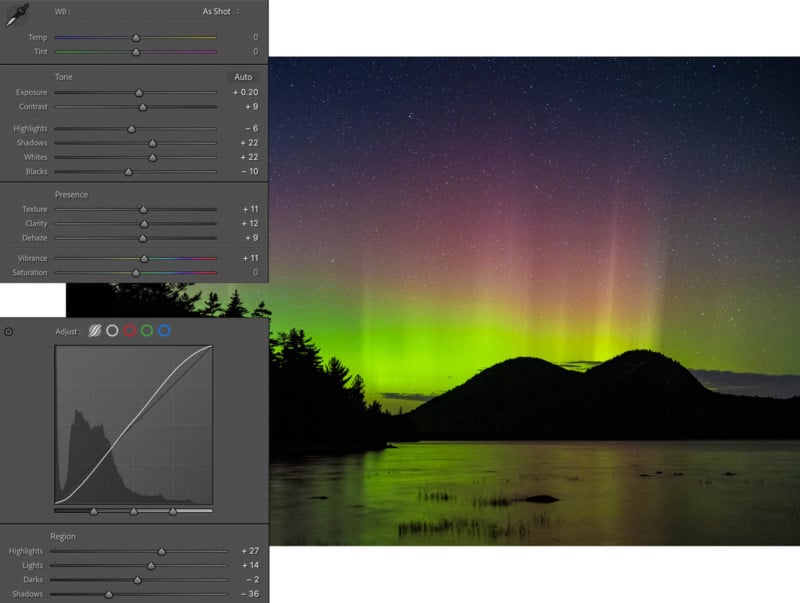
Task: Click the Exposure slider handle
Action: click(x=139, y=93)
